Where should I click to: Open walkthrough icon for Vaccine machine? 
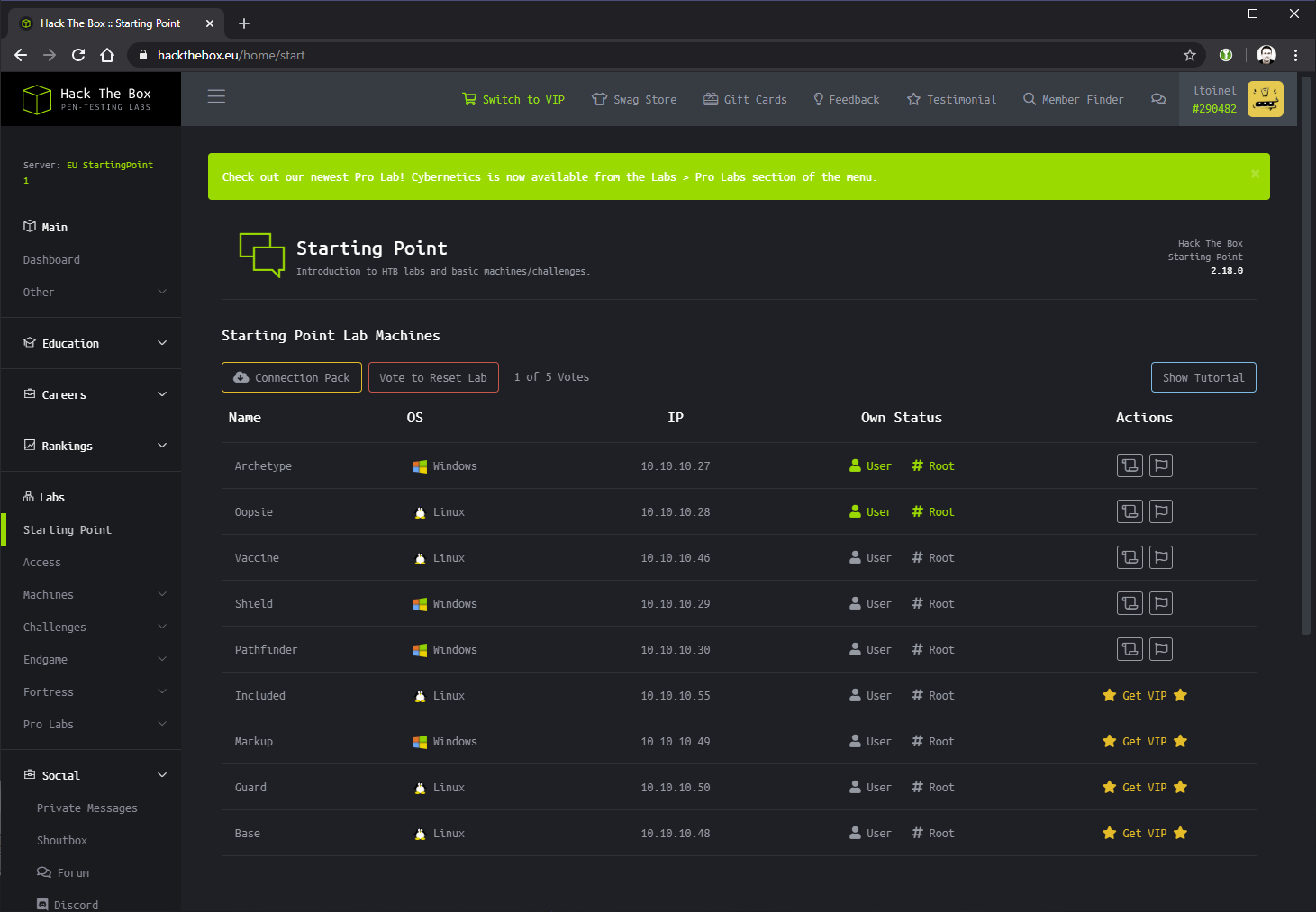[x=1130, y=557]
